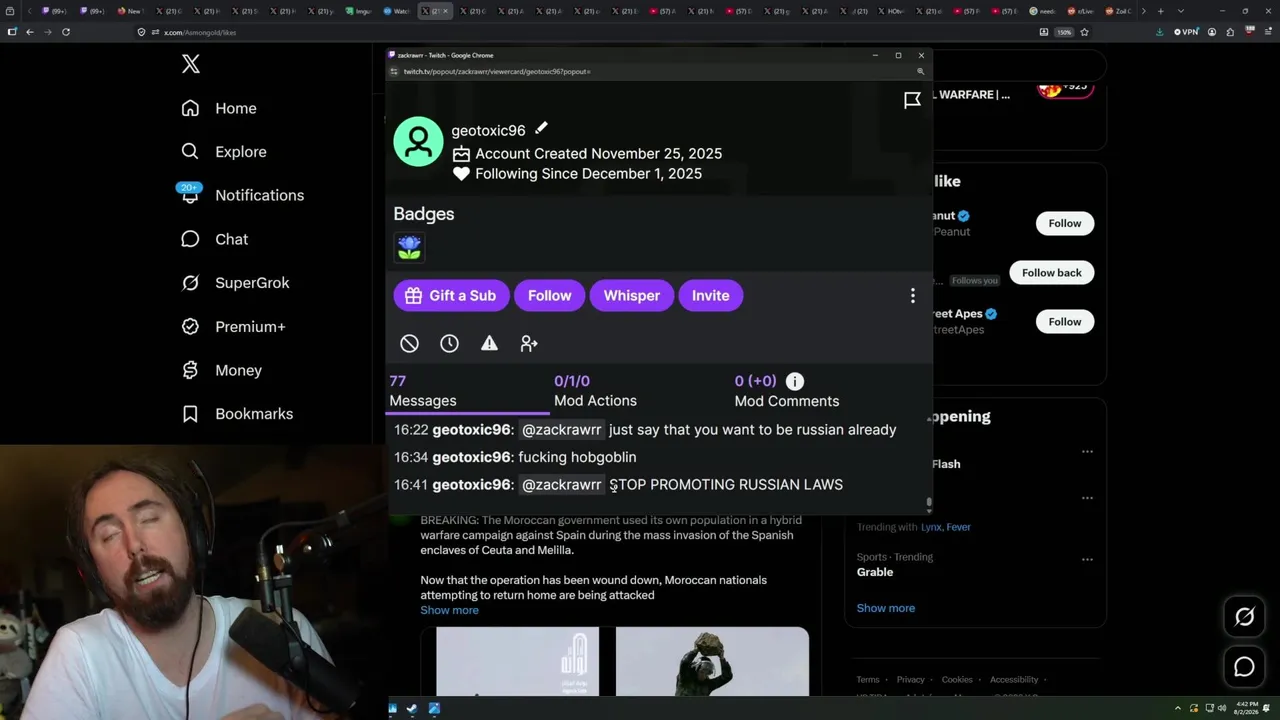Click the warn user triangle icon

click(489, 344)
